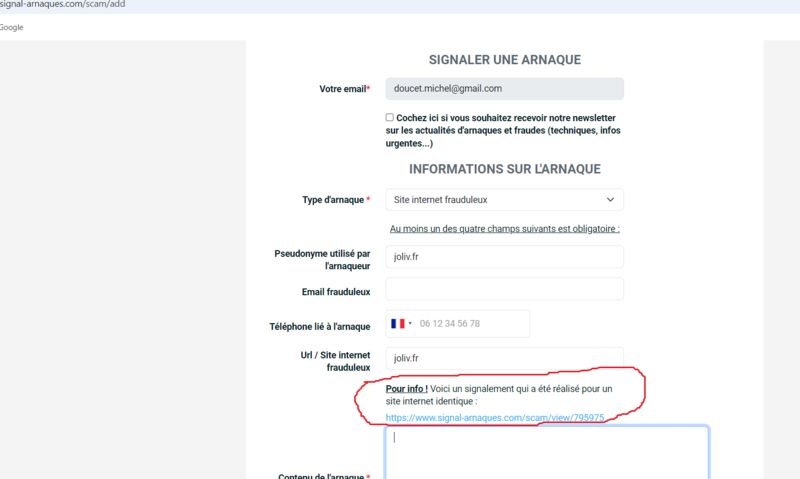
Task: Select the Url / Site internet frauduleux input
Action: (504, 358)
